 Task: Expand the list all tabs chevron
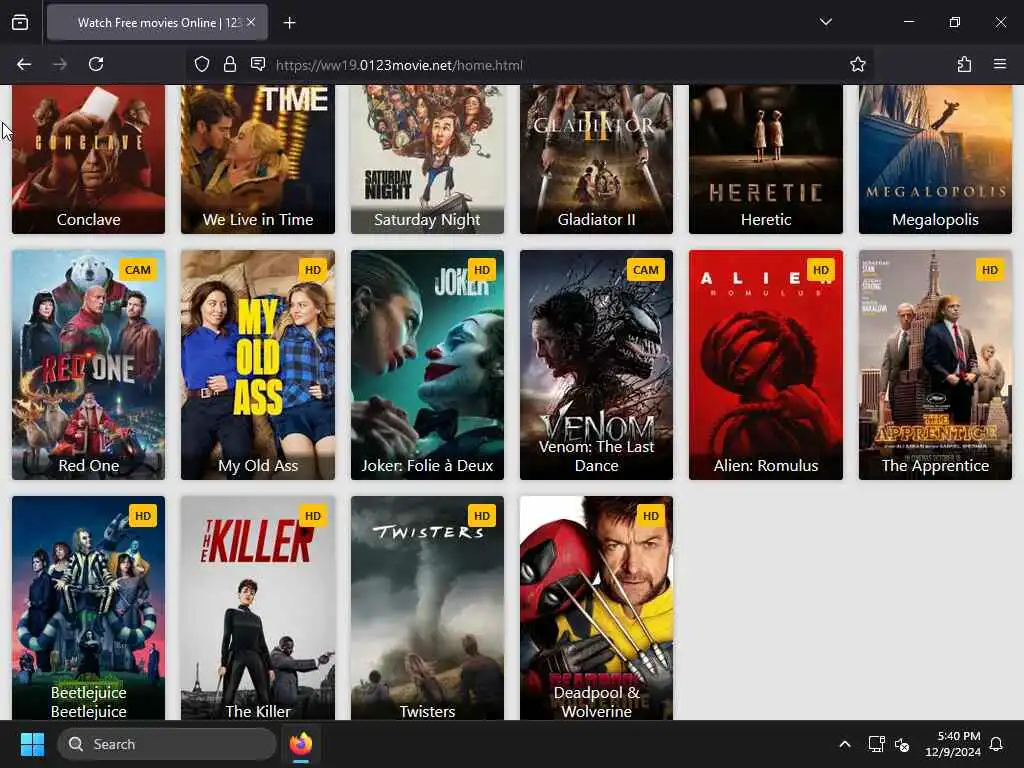click(x=825, y=22)
